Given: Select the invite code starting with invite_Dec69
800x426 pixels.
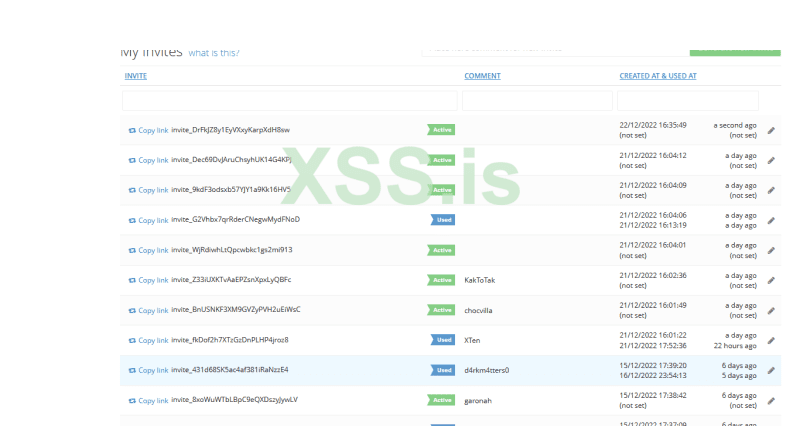Looking at the screenshot, I should coord(231,160).
